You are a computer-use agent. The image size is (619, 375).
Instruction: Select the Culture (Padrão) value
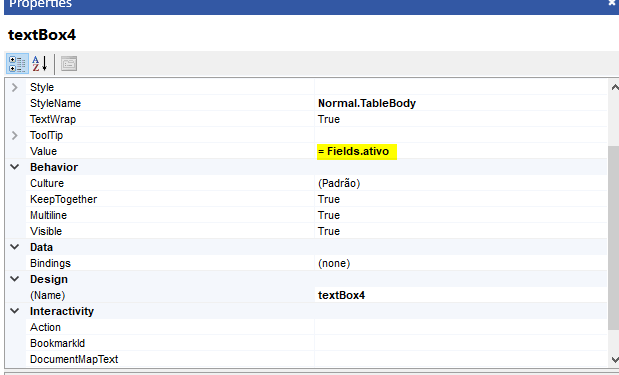460,183
